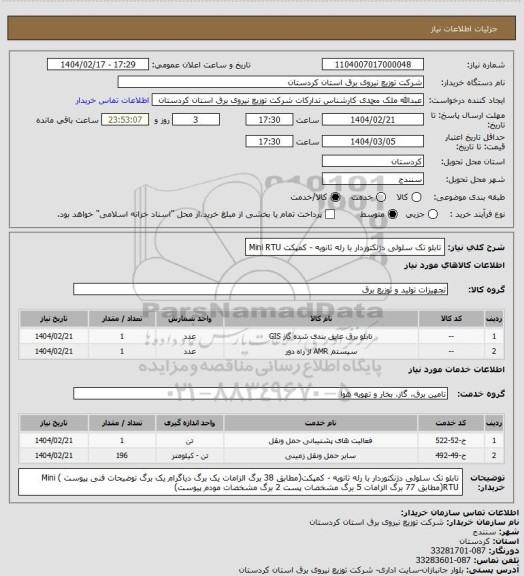Viewport: 524px width, 576px height.
Task: Click the goods group field تجهیزات تولید و توزیع برق
Action: coord(260,289)
